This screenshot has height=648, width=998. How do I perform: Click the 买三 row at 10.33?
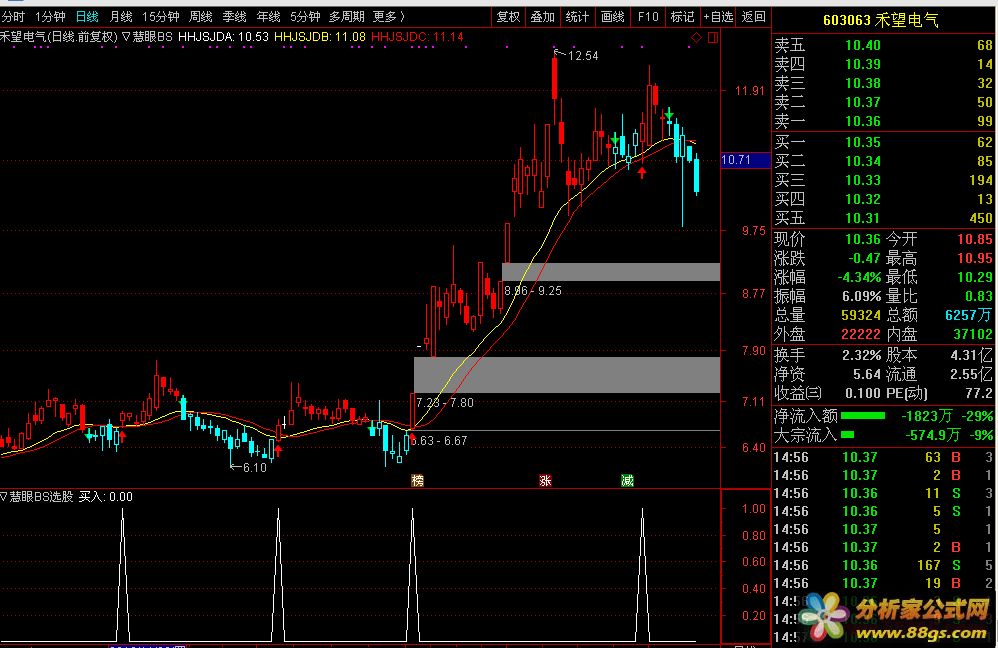(884, 180)
